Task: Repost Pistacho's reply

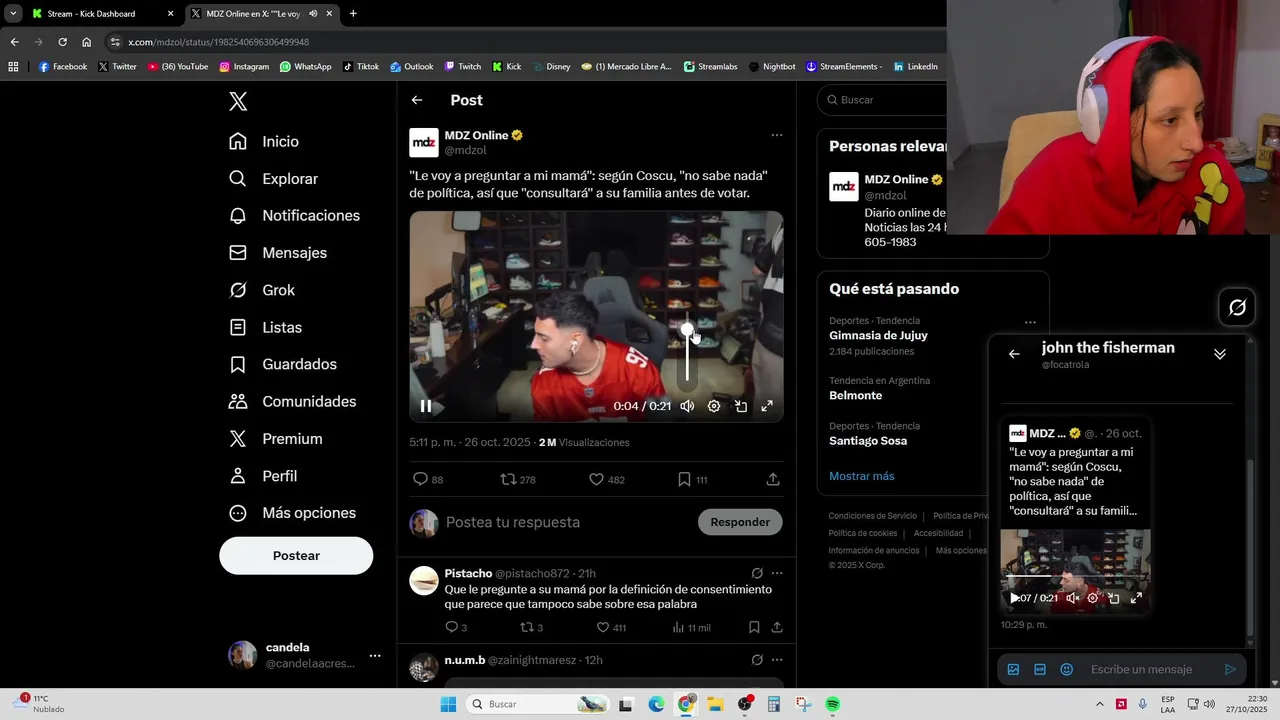Action: point(531,627)
